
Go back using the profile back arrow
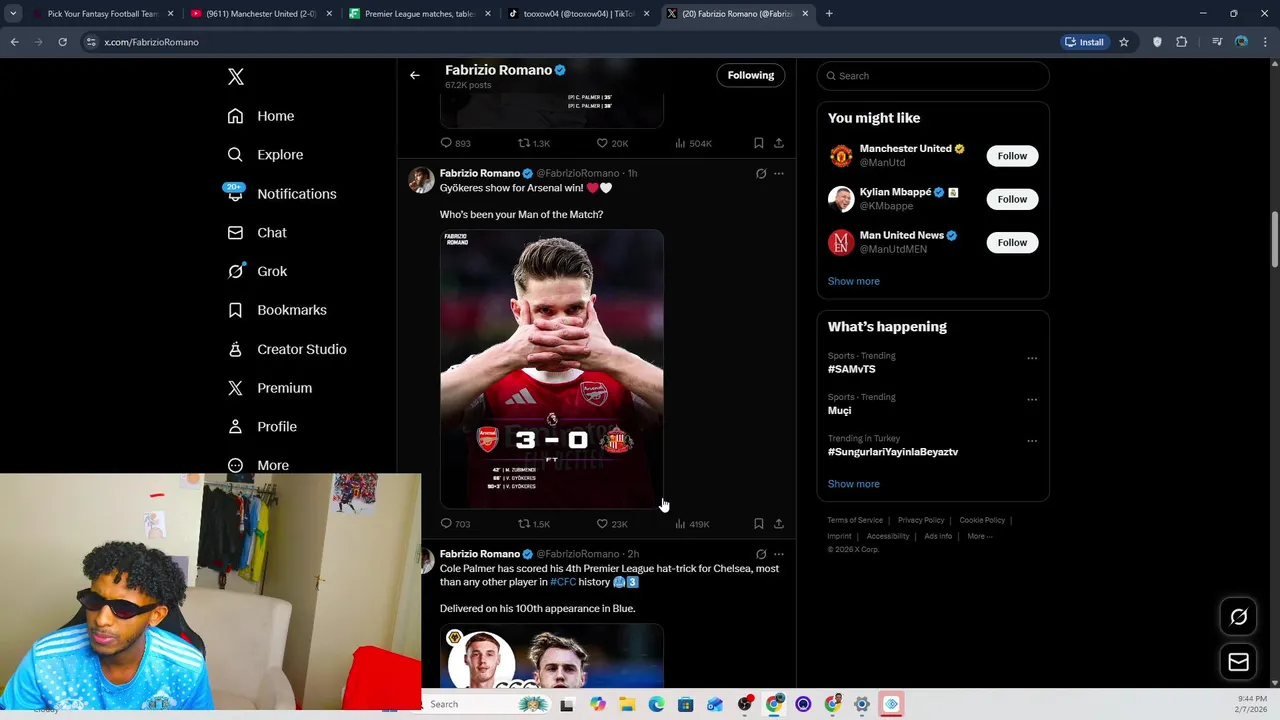[414, 75]
